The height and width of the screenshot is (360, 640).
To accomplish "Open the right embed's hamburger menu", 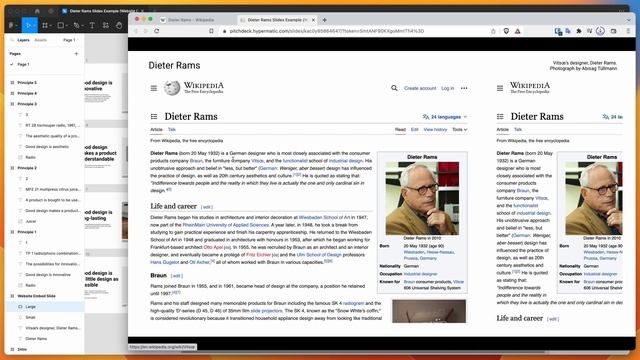I will (x=500, y=88).
